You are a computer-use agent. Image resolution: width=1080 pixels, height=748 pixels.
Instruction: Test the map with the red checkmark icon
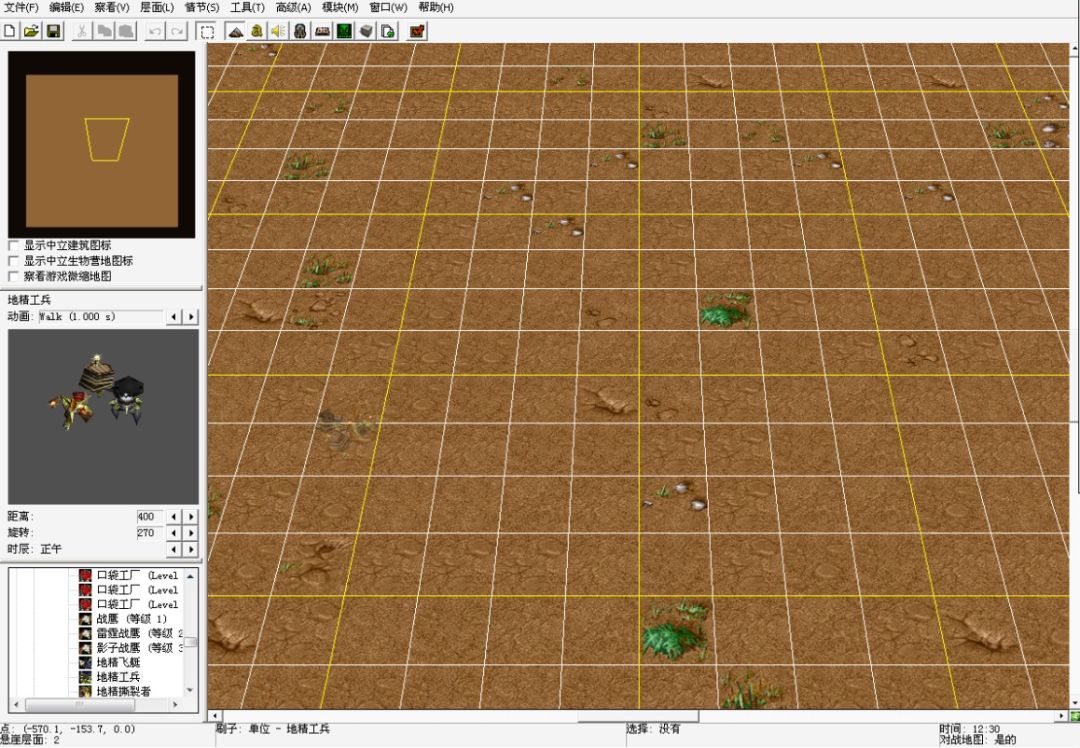click(x=417, y=31)
